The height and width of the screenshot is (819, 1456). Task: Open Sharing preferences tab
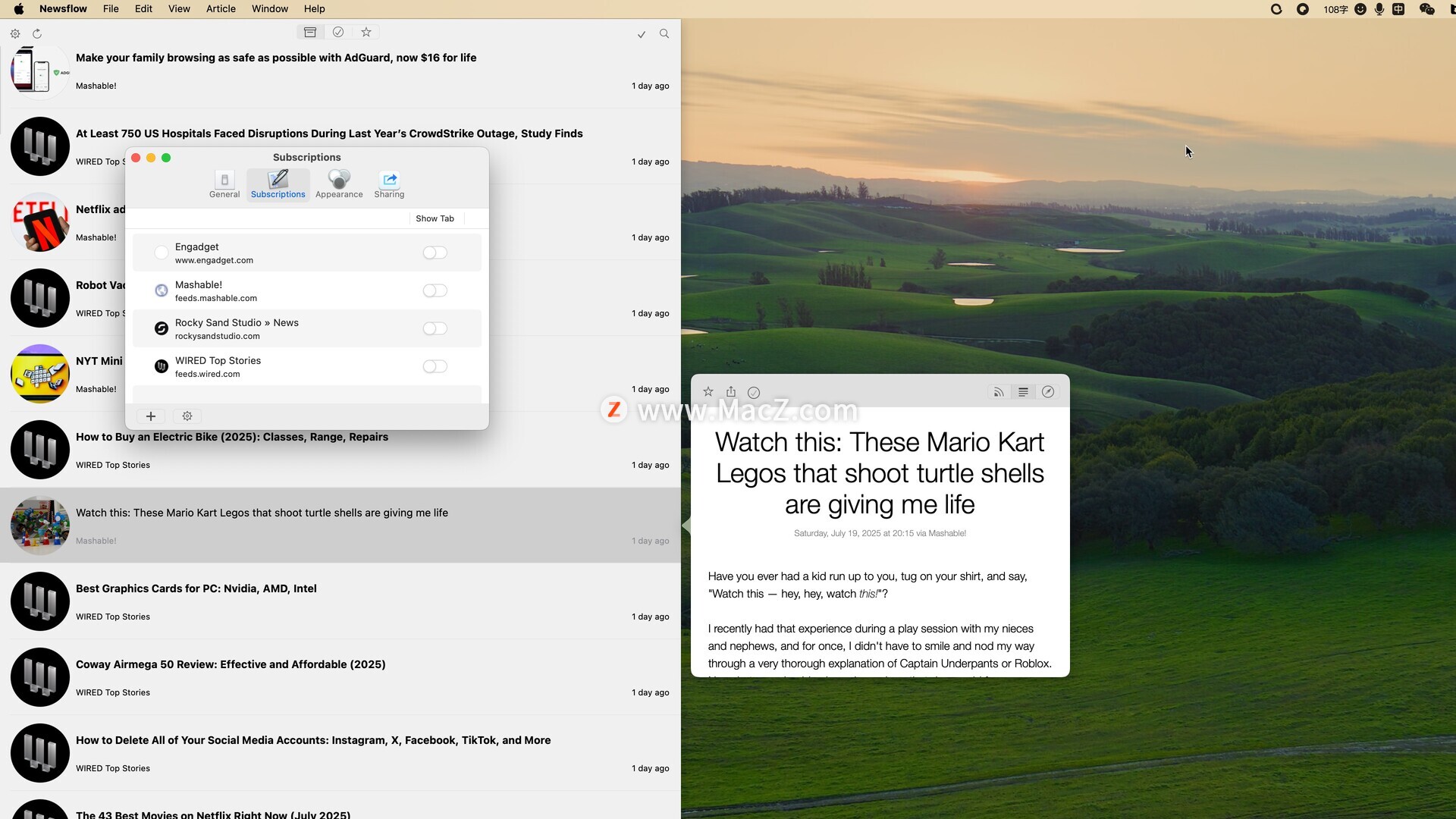[389, 184]
